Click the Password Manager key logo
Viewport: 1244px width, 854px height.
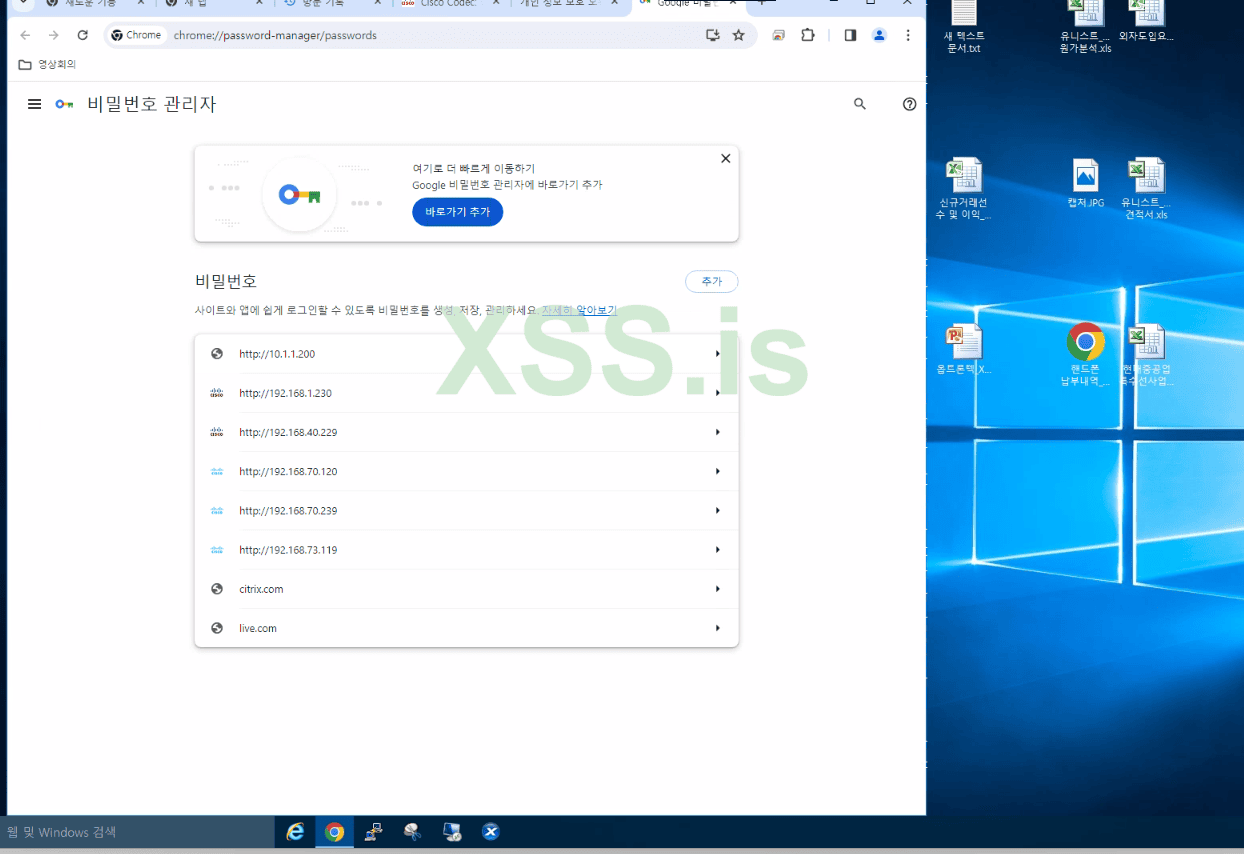click(65, 104)
